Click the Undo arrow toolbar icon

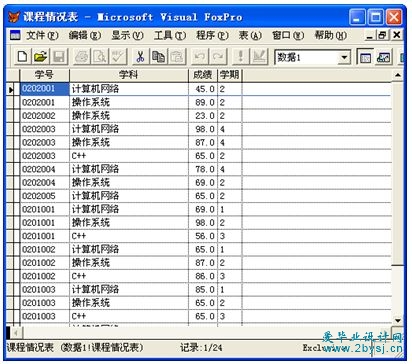click(200, 57)
